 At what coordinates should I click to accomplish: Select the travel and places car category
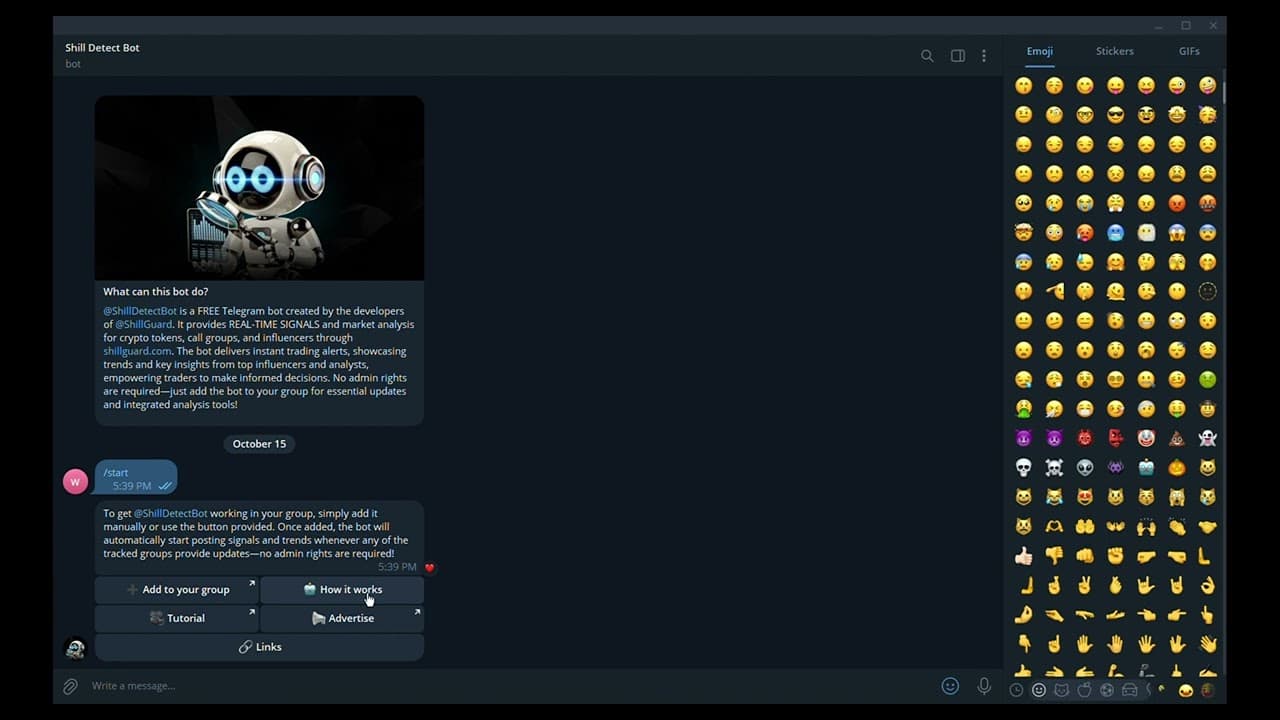click(x=1130, y=690)
